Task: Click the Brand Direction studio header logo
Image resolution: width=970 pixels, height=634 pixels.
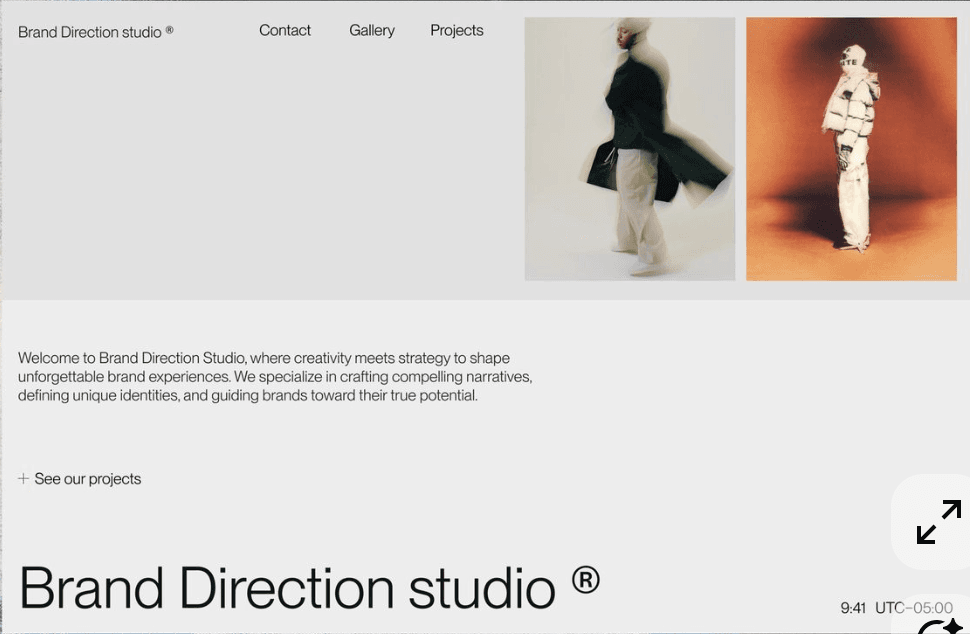Action: pos(90,32)
